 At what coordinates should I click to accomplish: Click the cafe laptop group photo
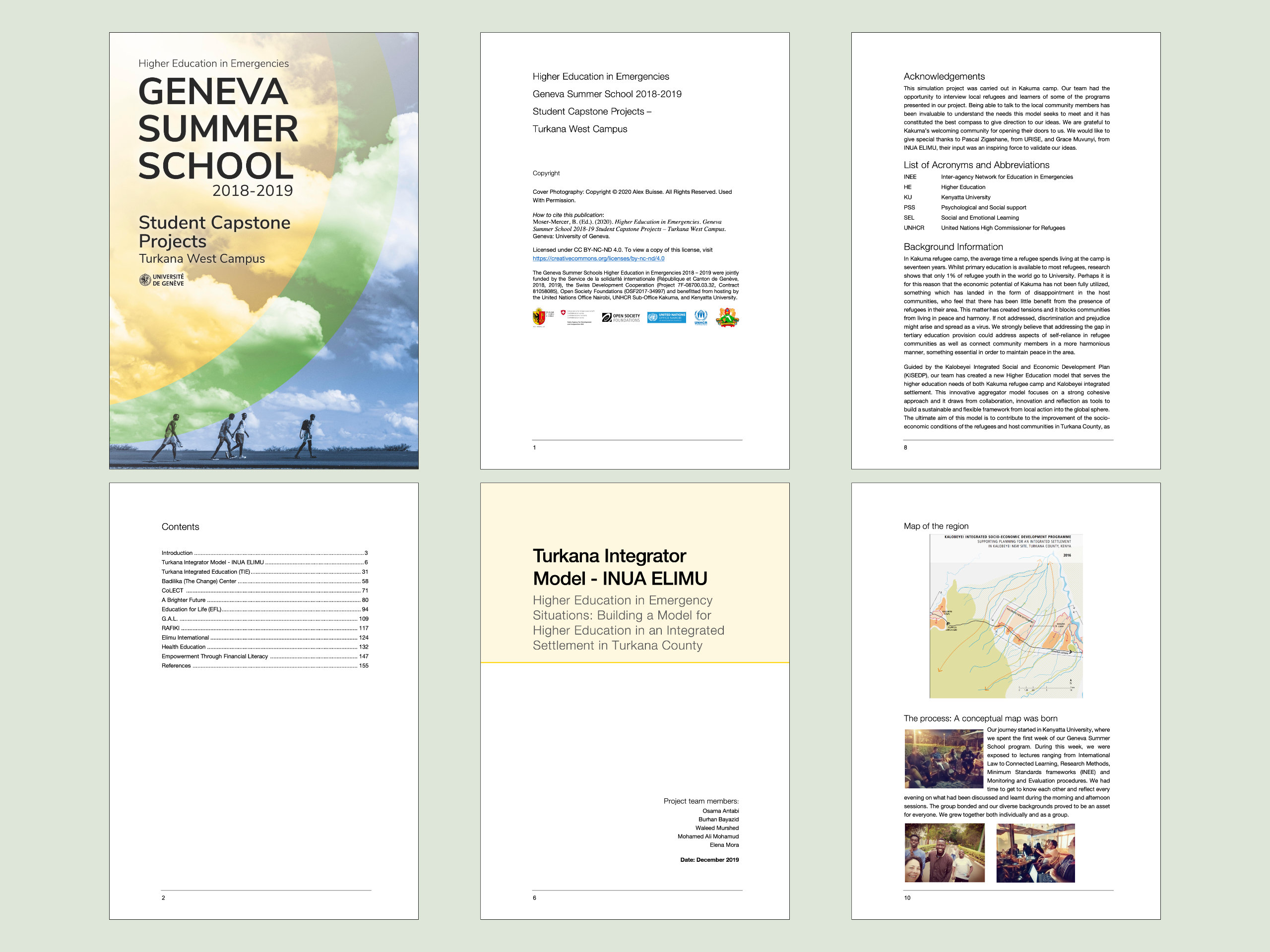(1035, 853)
